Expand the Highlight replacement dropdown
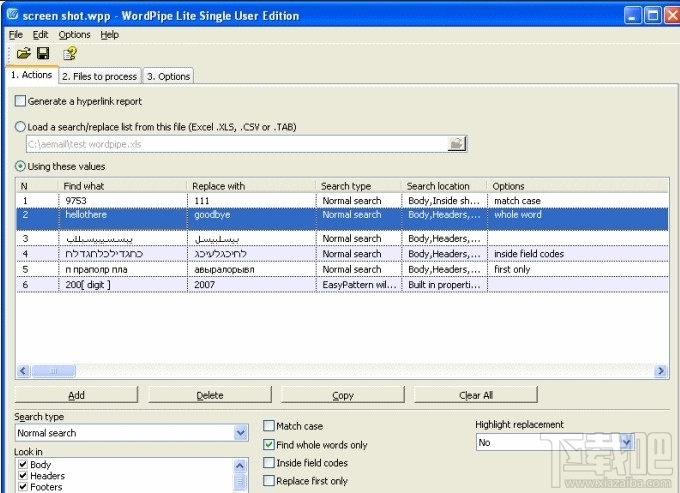 point(626,442)
